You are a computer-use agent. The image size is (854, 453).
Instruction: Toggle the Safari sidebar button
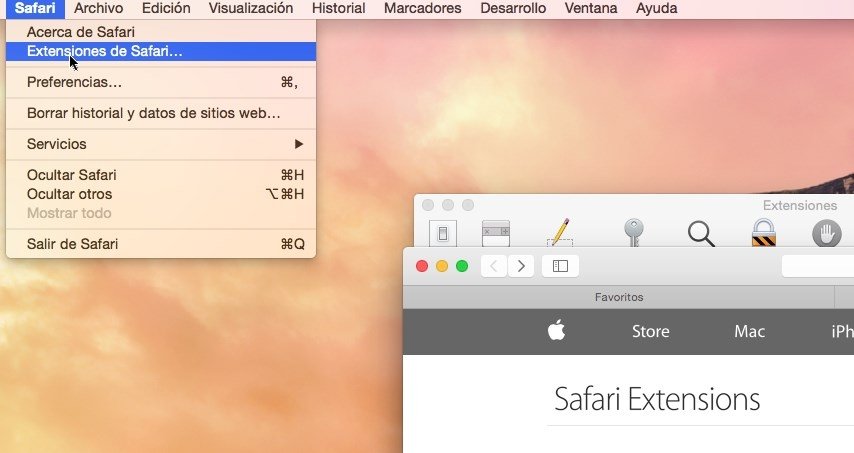560,266
